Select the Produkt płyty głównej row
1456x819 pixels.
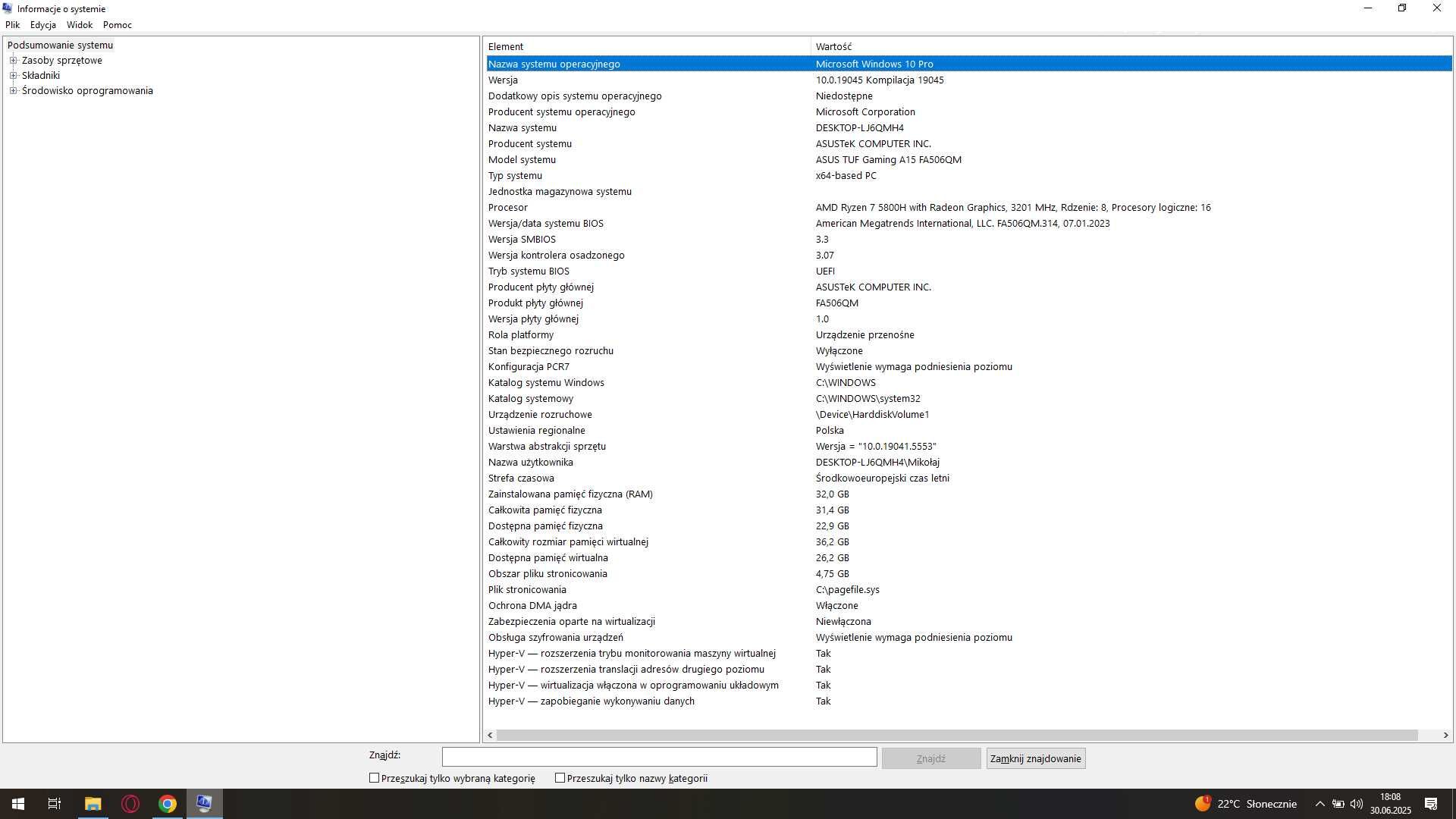968,303
